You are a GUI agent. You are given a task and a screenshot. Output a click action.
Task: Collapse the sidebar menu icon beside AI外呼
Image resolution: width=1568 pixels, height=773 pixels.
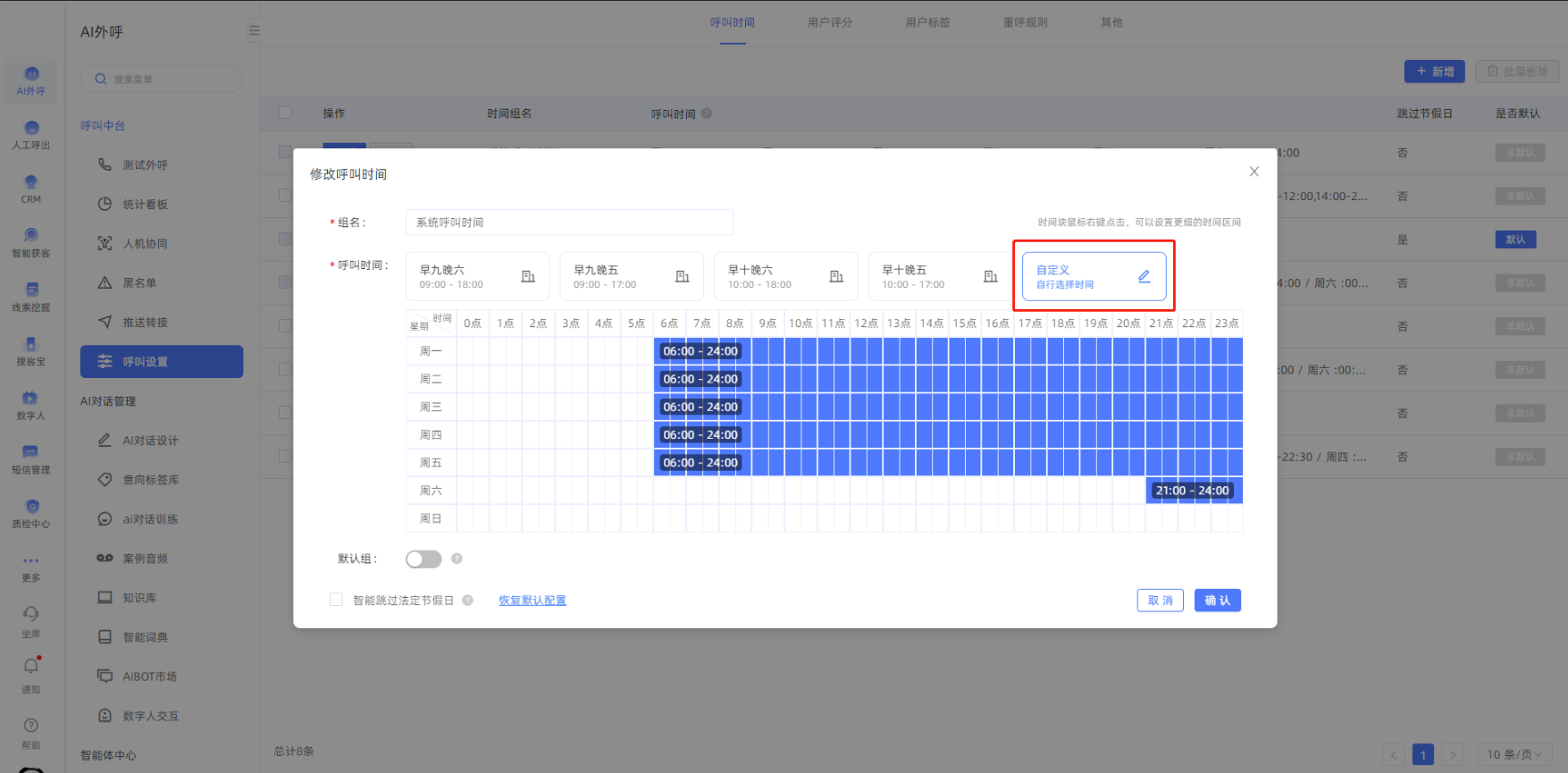254,31
